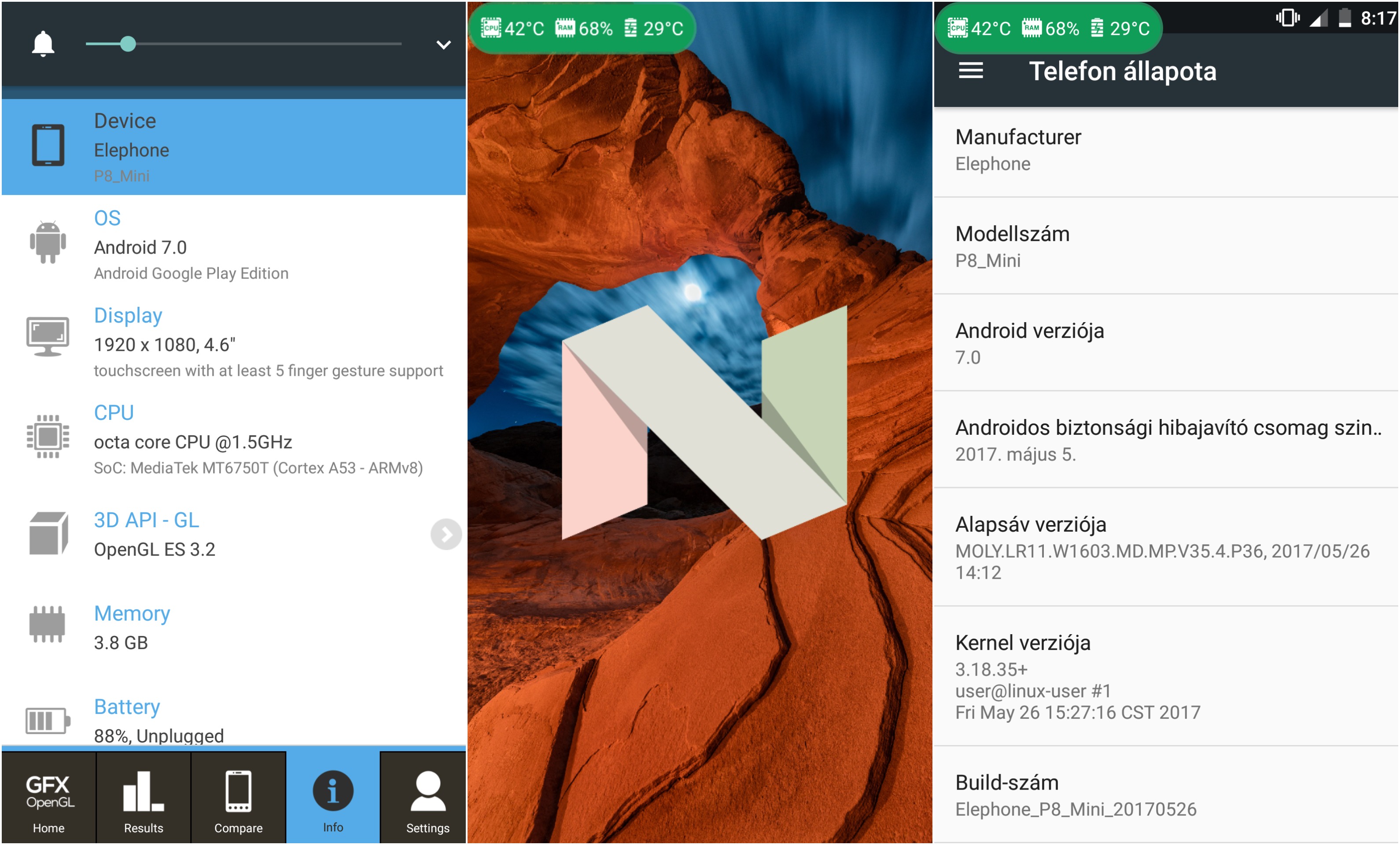Select the Display 1920 x 1080 entry
This screenshot has height=845, width=1400.
coord(233,342)
